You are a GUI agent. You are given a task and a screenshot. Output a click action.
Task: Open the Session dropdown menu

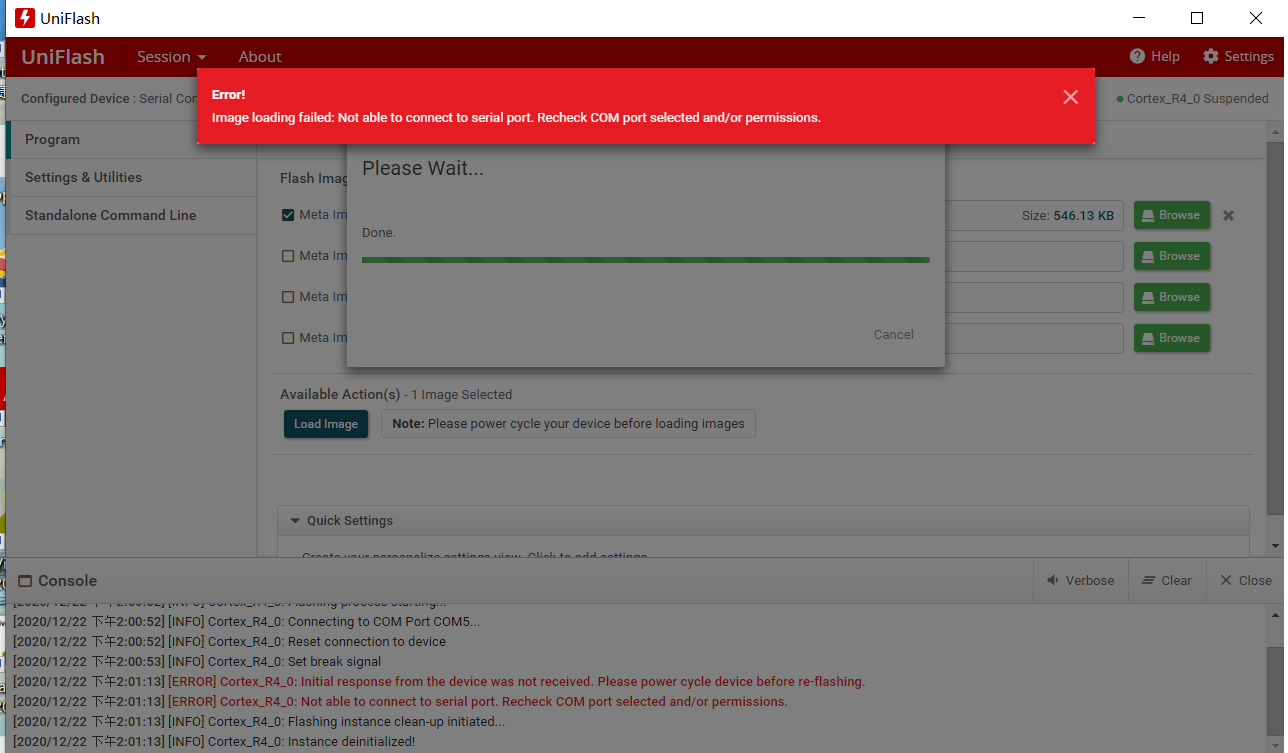(171, 57)
